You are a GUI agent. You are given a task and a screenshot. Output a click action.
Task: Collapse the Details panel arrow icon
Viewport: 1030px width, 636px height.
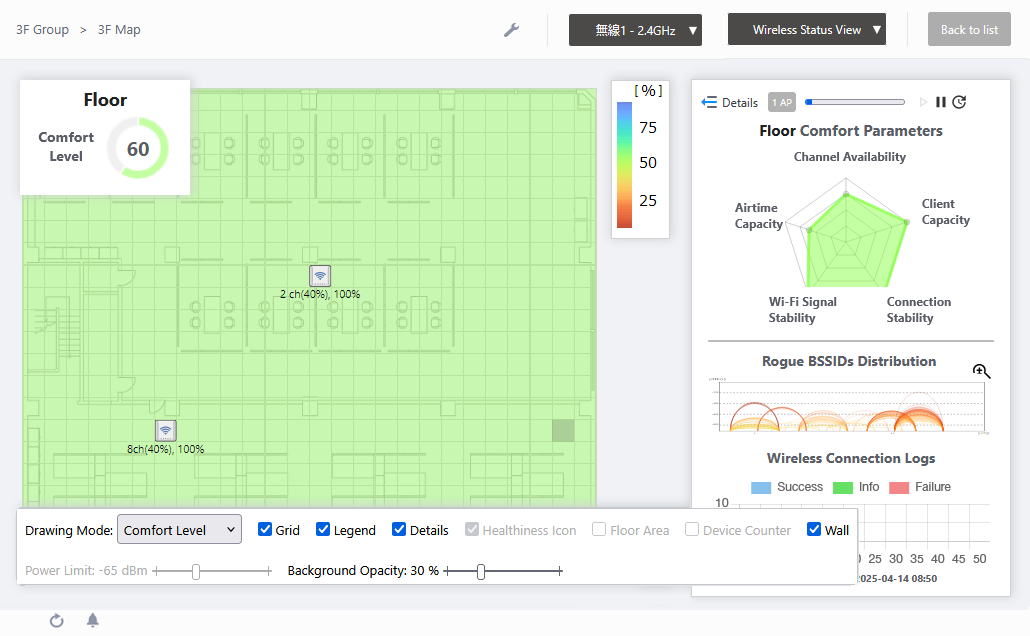click(x=709, y=102)
